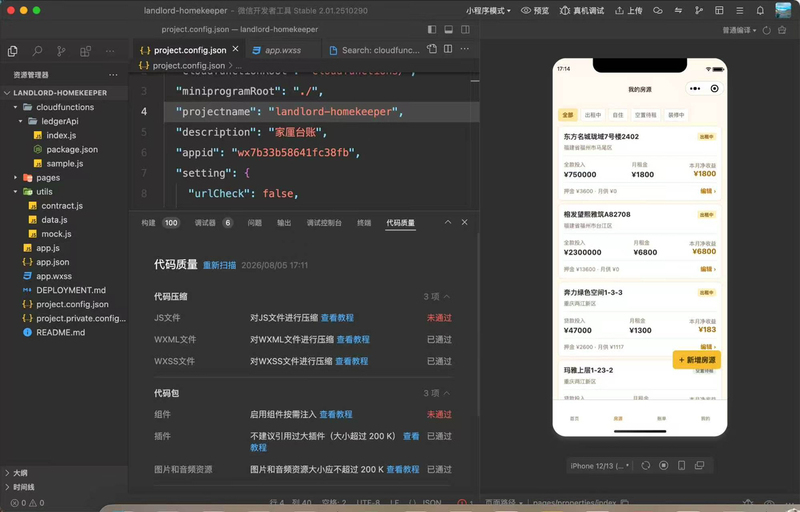Toggle the bottom panel layout icon
This screenshot has height=512, width=800.
[x=448, y=30]
